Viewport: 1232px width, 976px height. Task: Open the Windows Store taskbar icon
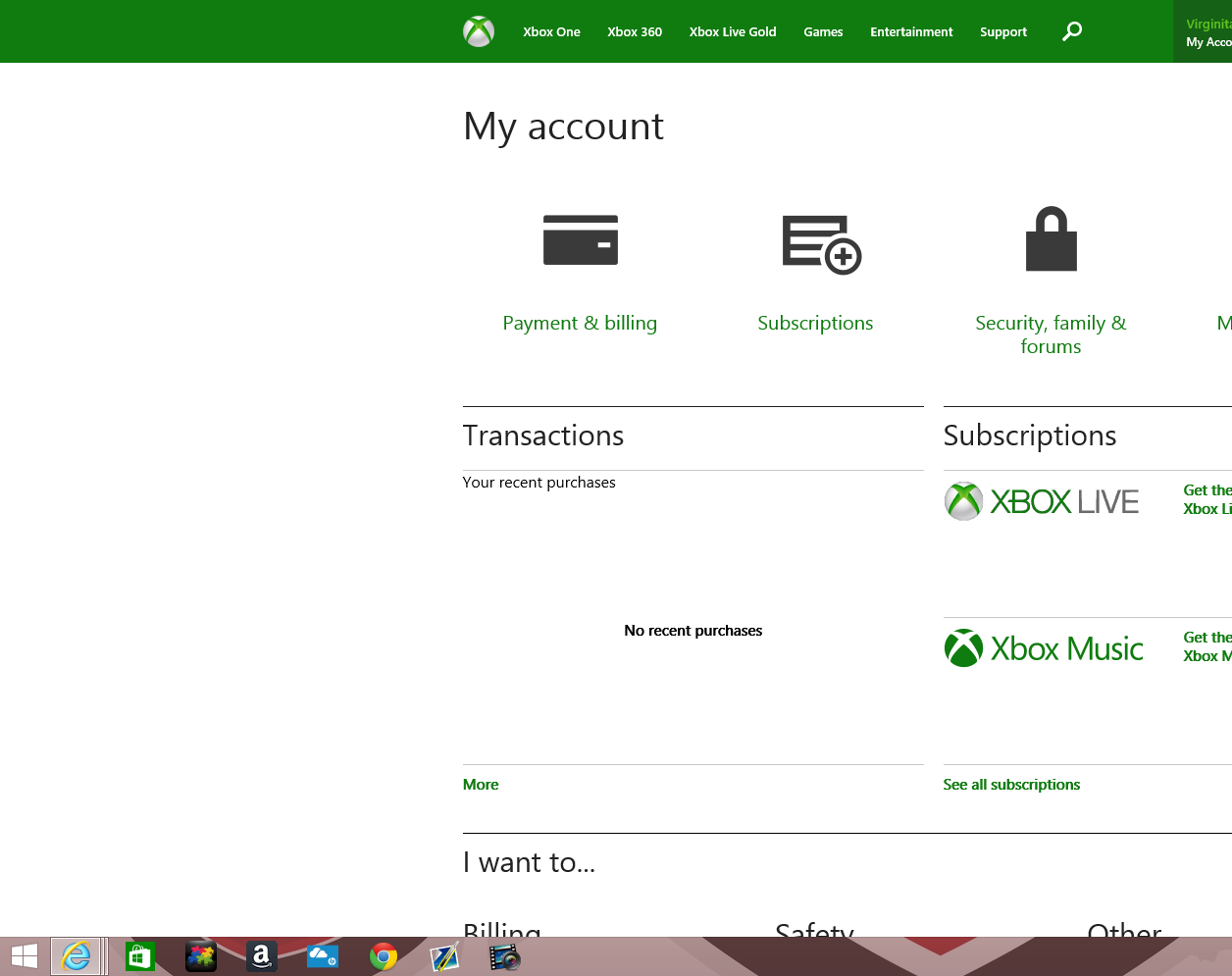point(140,956)
